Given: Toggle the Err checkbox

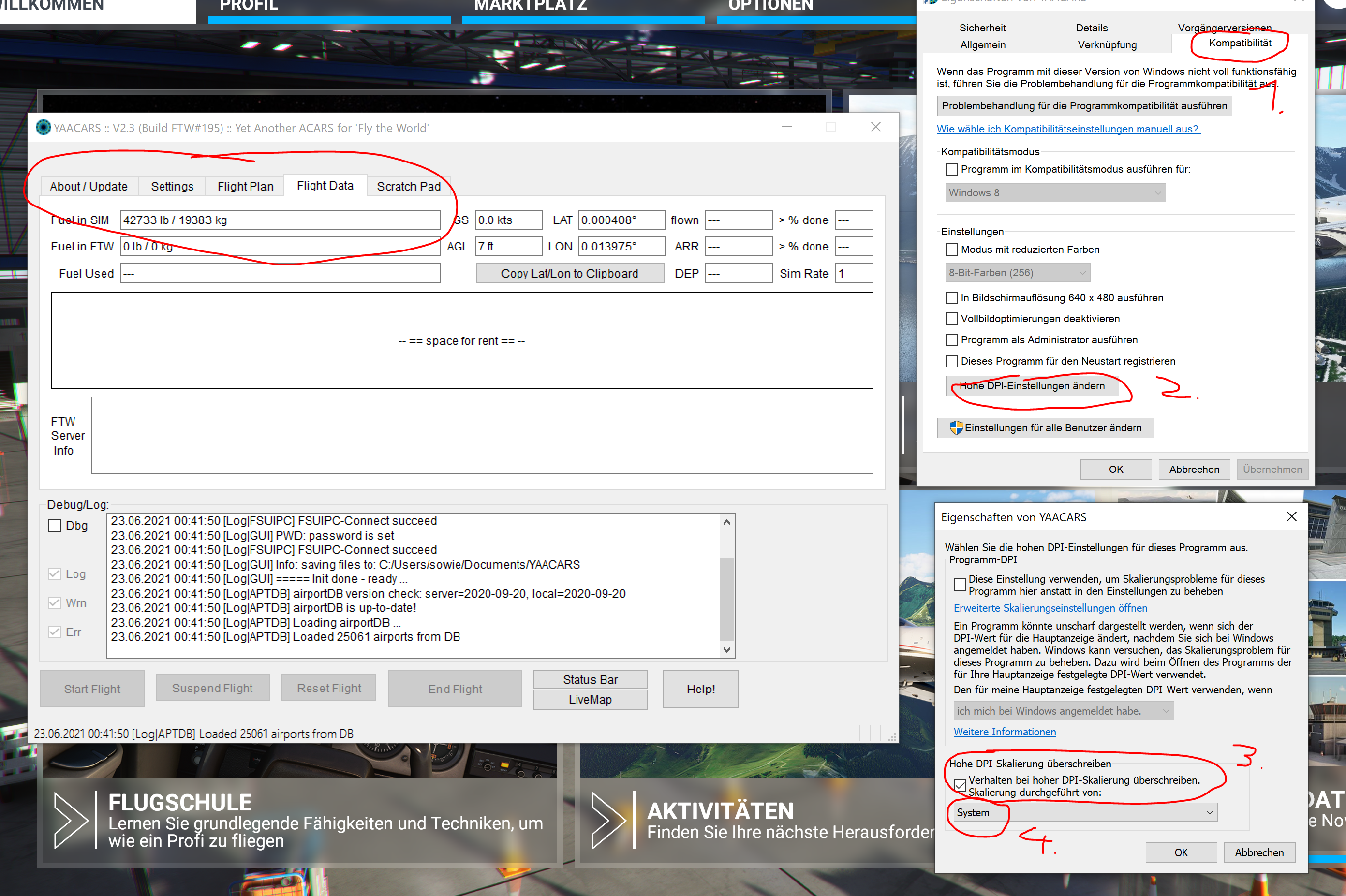Looking at the screenshot, I should click(x=55, y=632).
